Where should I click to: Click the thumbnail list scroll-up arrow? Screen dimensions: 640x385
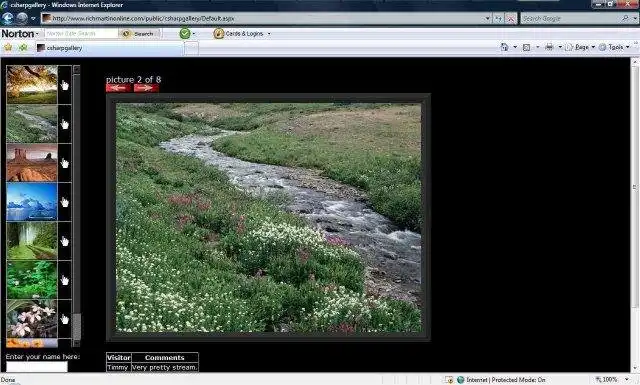pos(76,69)
